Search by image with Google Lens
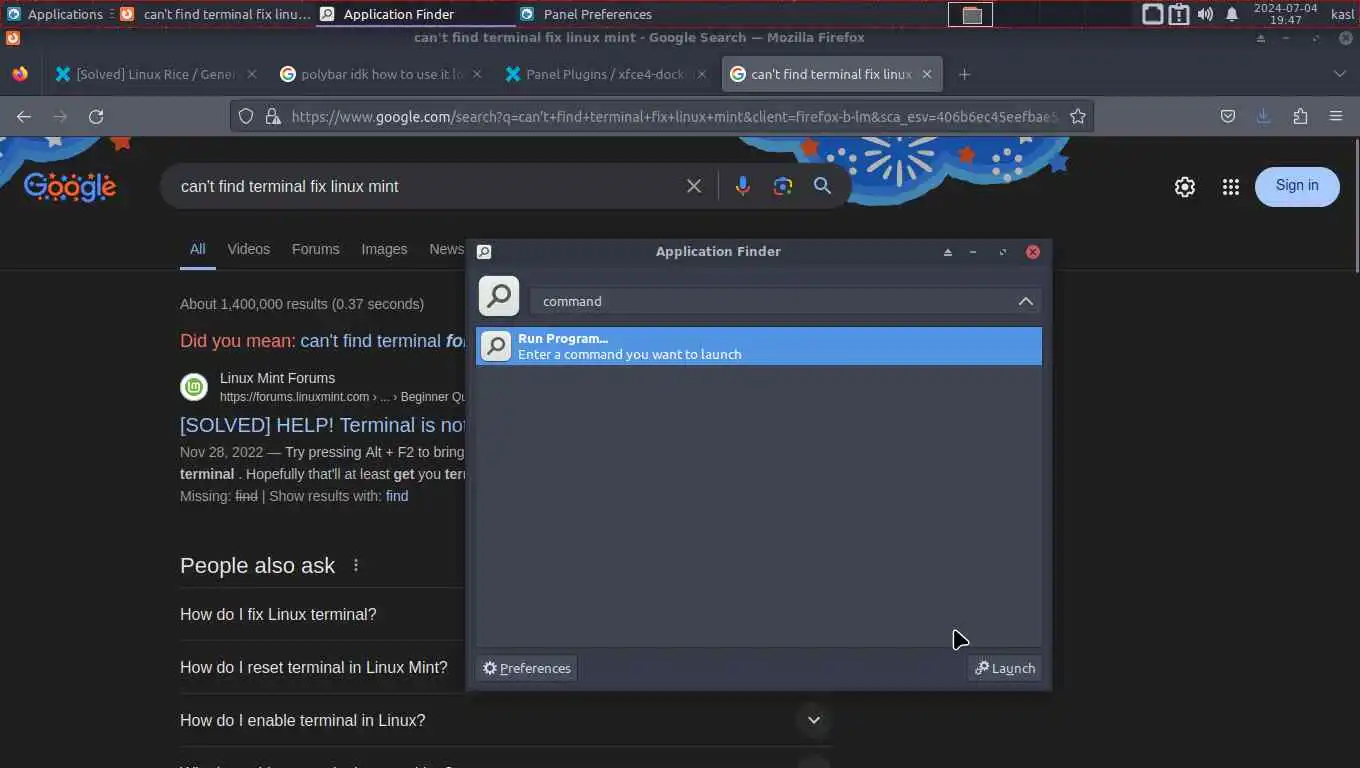 782,186
